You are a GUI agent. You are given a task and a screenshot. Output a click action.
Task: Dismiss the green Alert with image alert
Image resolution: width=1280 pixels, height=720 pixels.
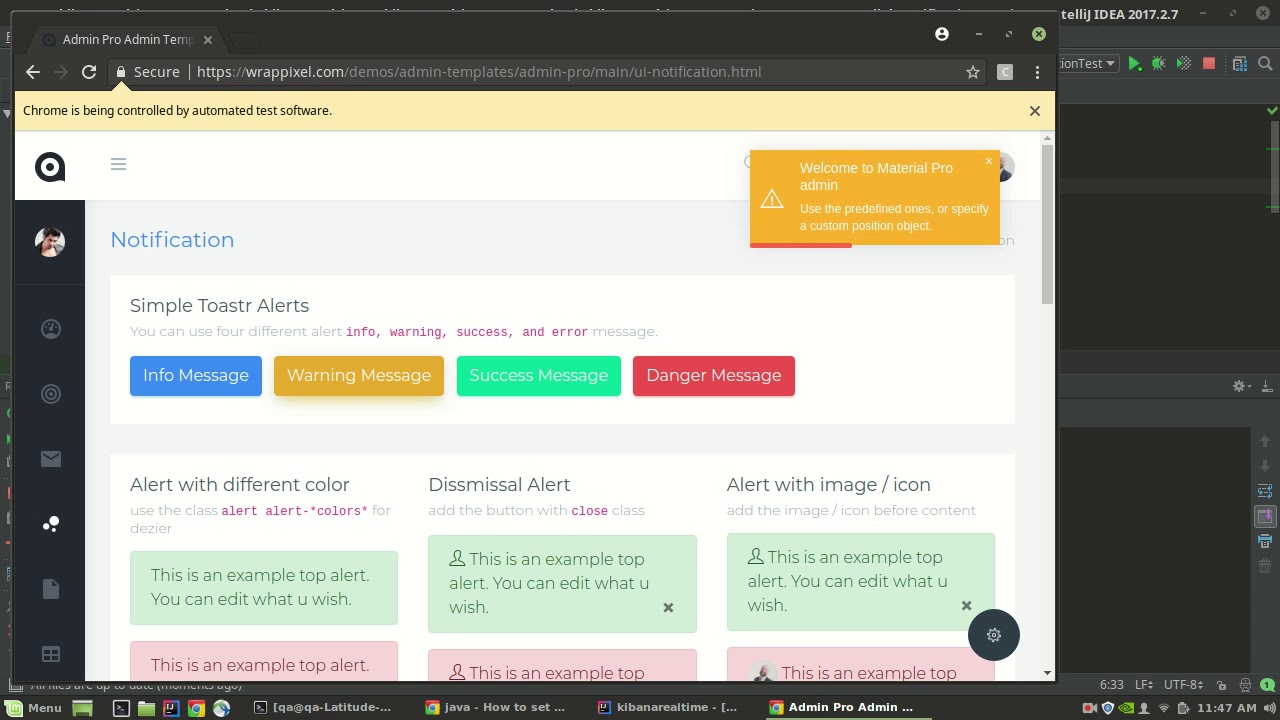coord(966,605)
